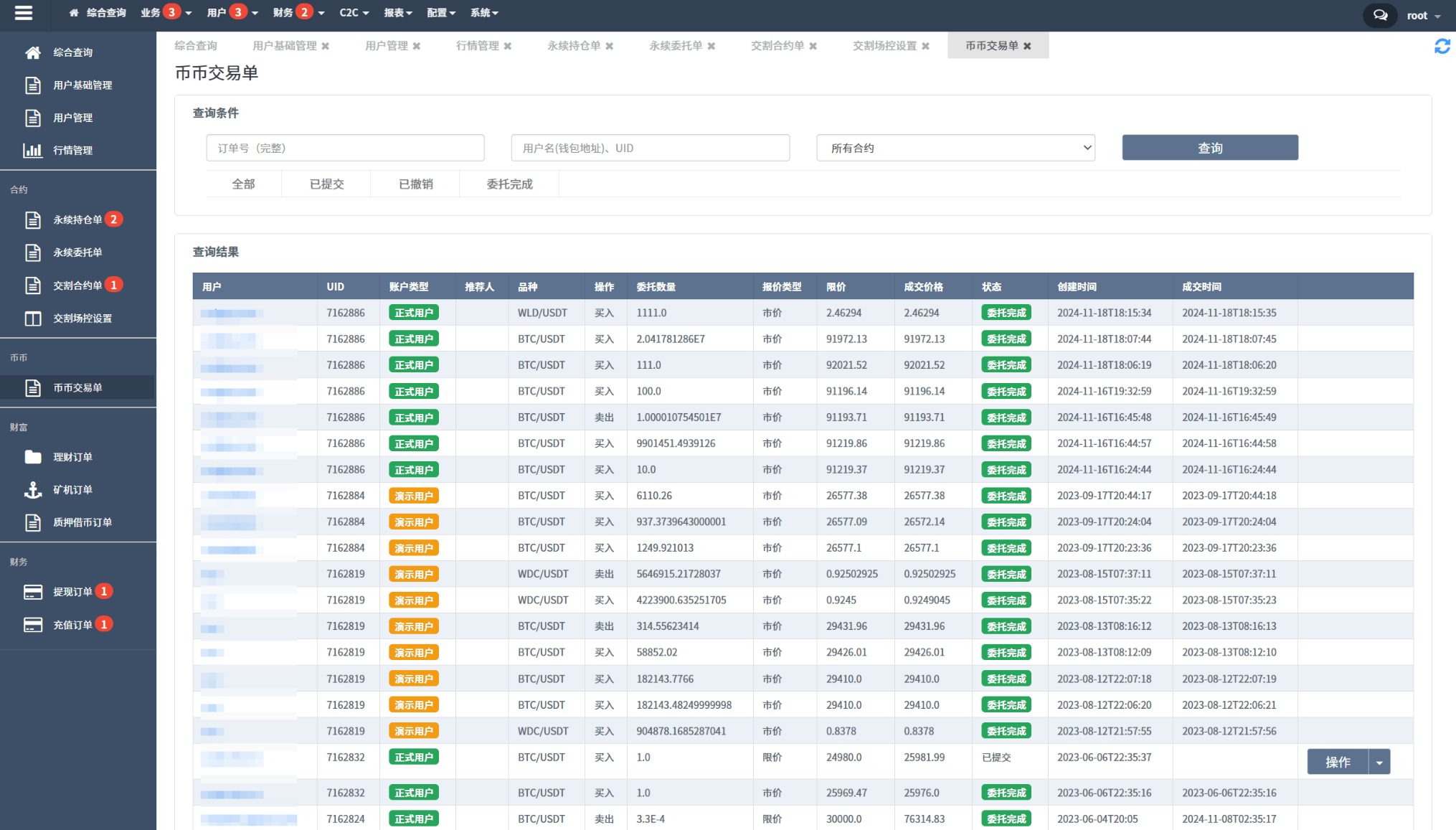Viewport: 1456px width, 830px height.
Task: Close the 币币交易单 tab
Action: pyautogui.click(x=1028, y=46)
